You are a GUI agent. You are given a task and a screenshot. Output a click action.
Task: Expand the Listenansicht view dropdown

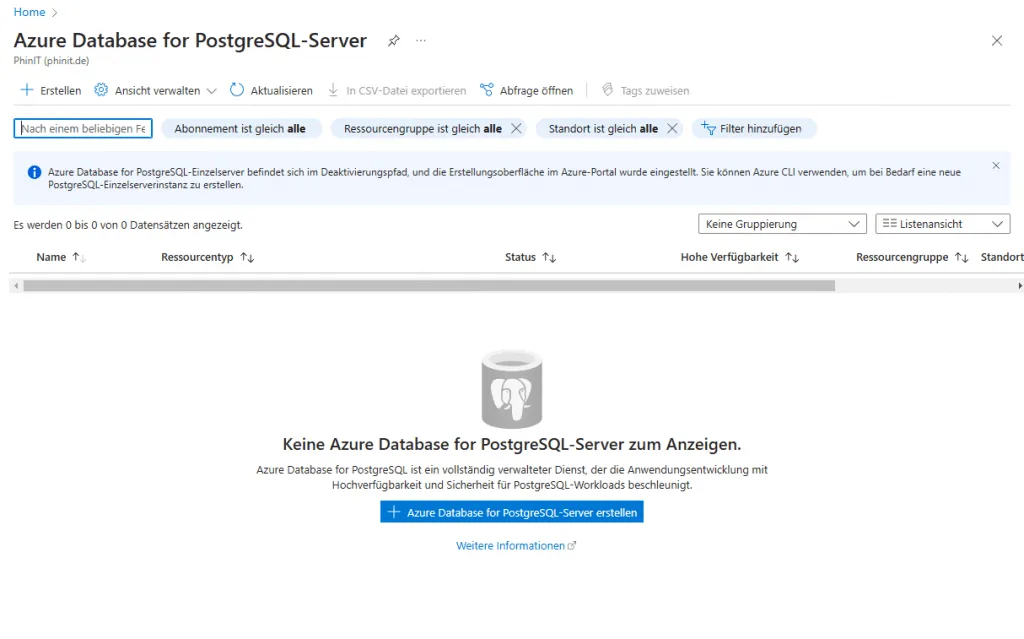click(942, 224)
